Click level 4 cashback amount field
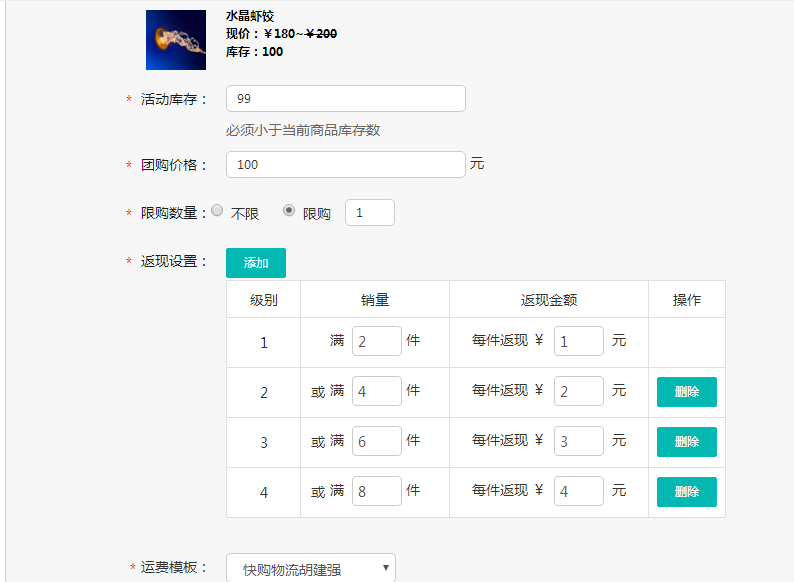Screen dimensions: 794x582 coord(578,491)
